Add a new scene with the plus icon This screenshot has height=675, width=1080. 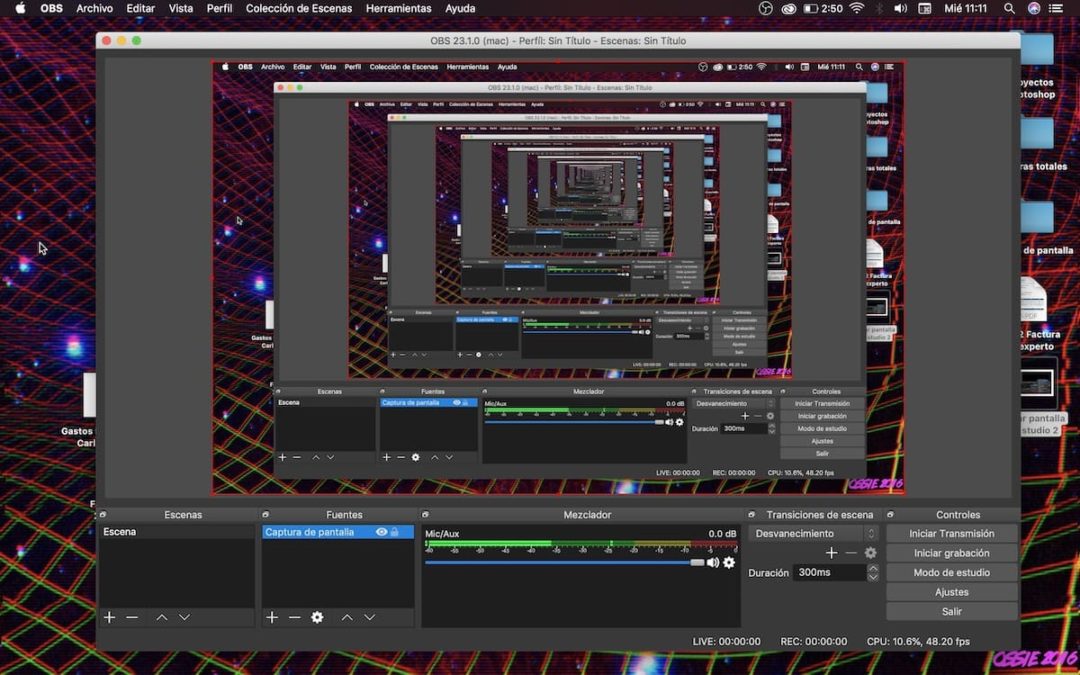109,617
